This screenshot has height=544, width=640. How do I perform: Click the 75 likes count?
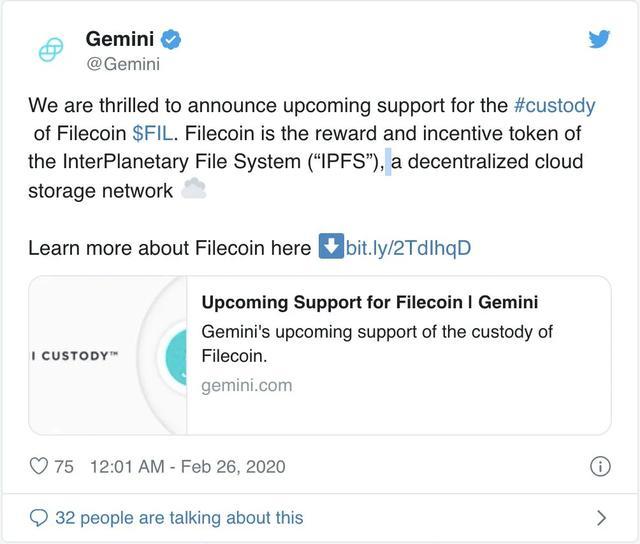pyautogui.click(x=64, y=466)
